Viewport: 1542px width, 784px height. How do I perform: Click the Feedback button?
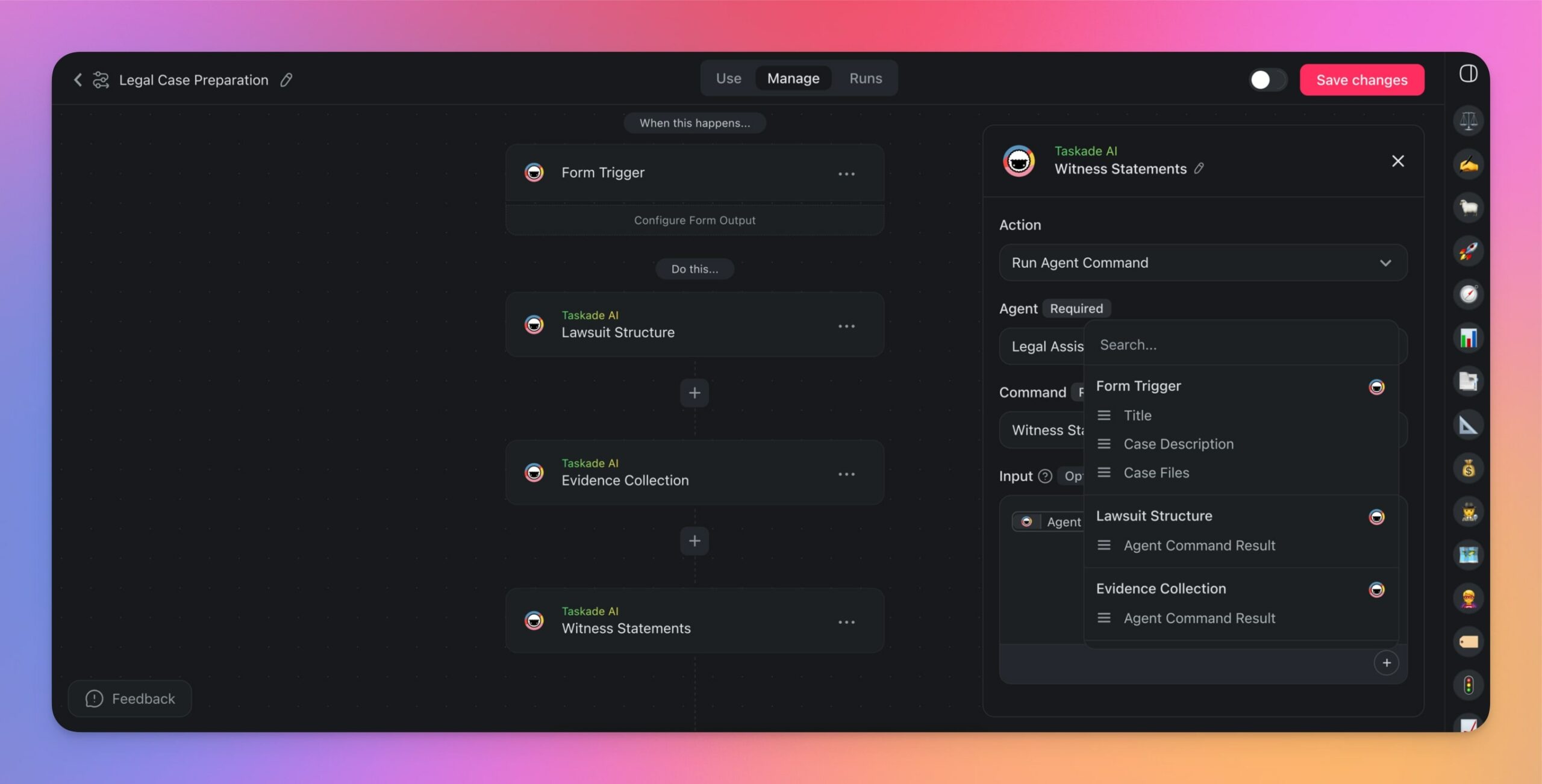(x=130, y=699)
